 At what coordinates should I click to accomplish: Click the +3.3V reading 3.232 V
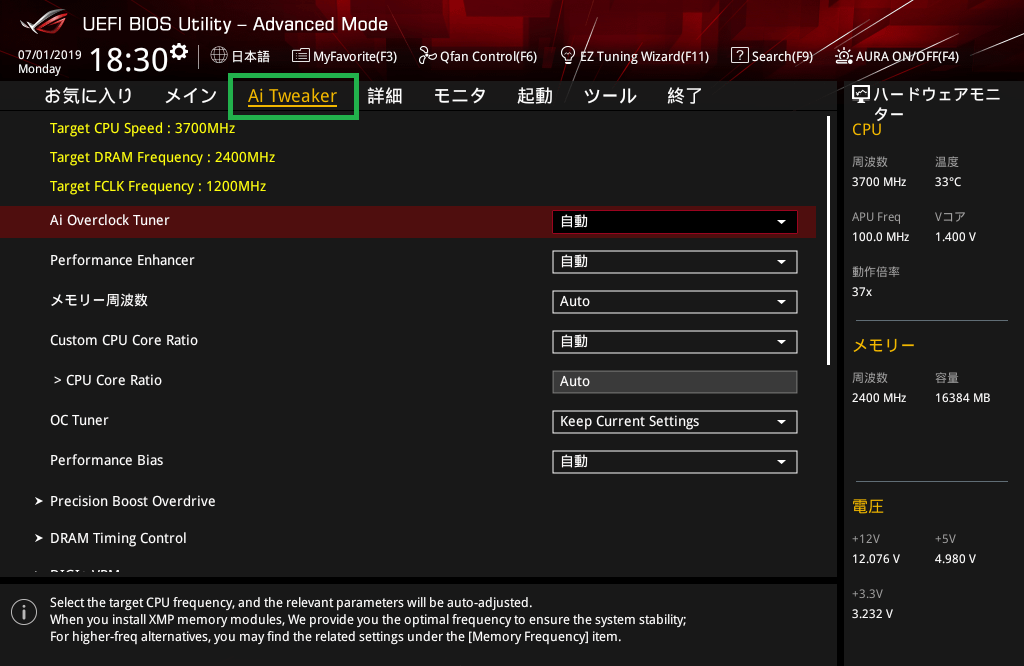point(872,614)
